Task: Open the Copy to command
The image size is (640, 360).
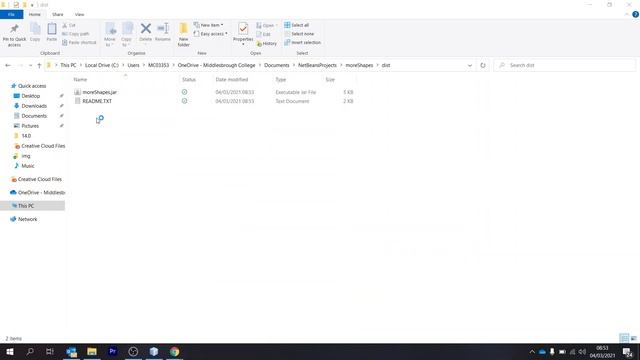Action: (127, 35)
